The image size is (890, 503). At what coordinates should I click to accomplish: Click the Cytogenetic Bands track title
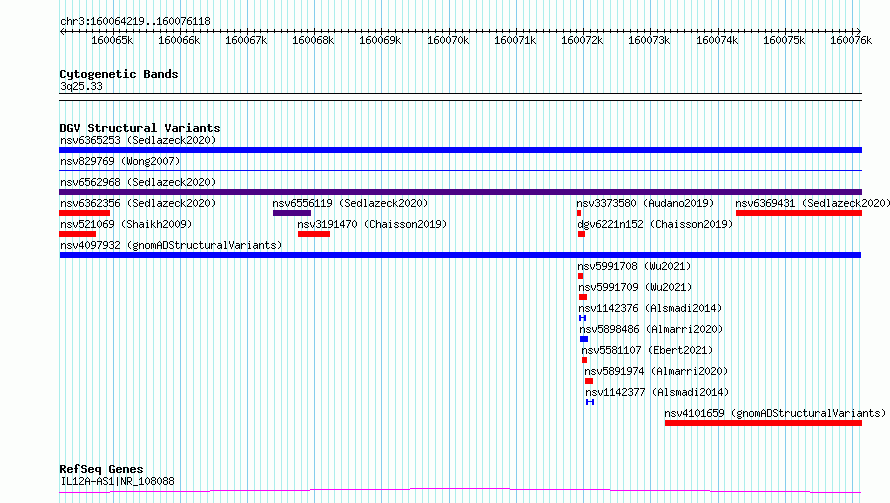point(119,74)
